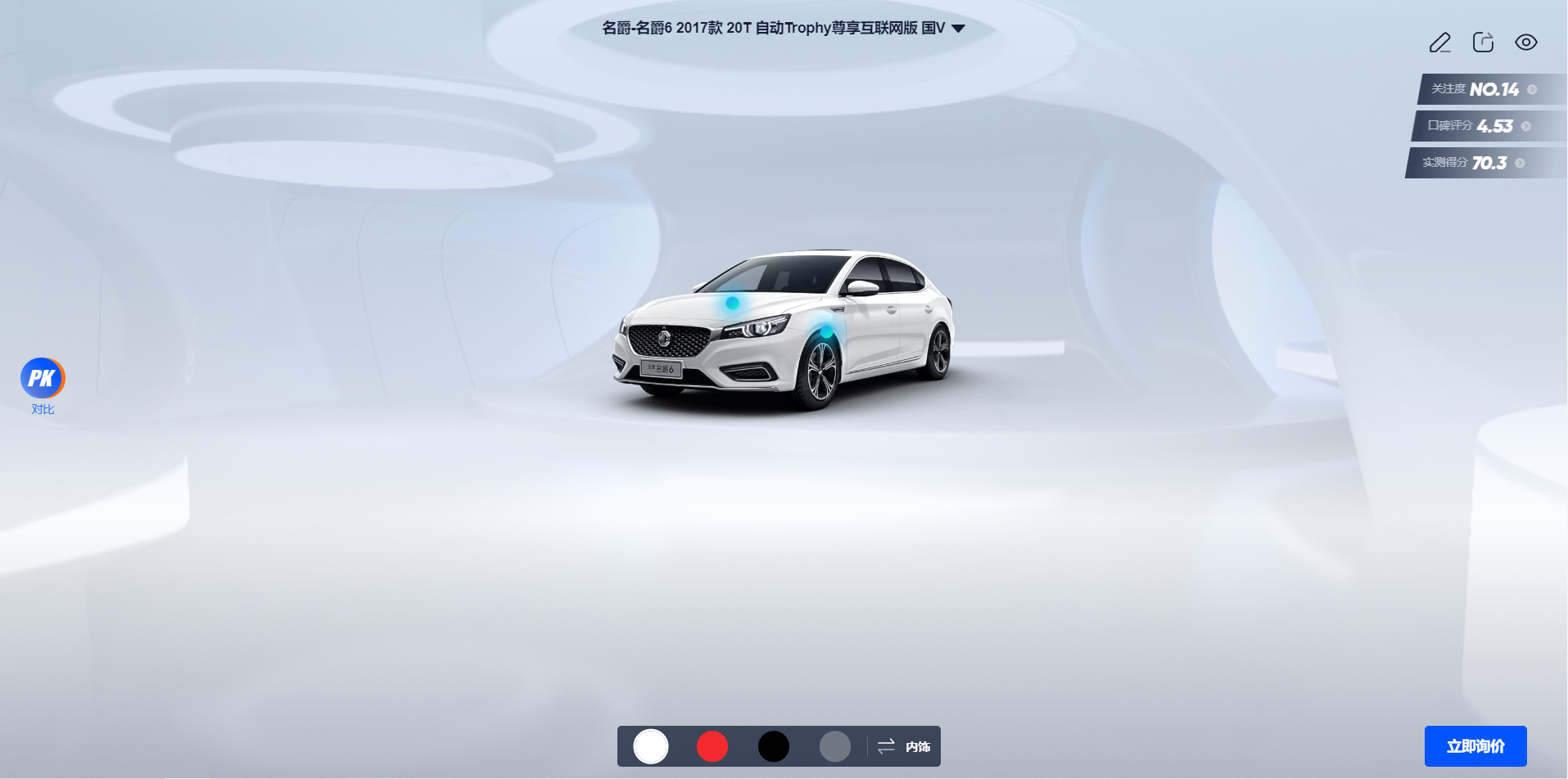
Task: Select the white car color swatch
Action: click(x=651, y=746)
